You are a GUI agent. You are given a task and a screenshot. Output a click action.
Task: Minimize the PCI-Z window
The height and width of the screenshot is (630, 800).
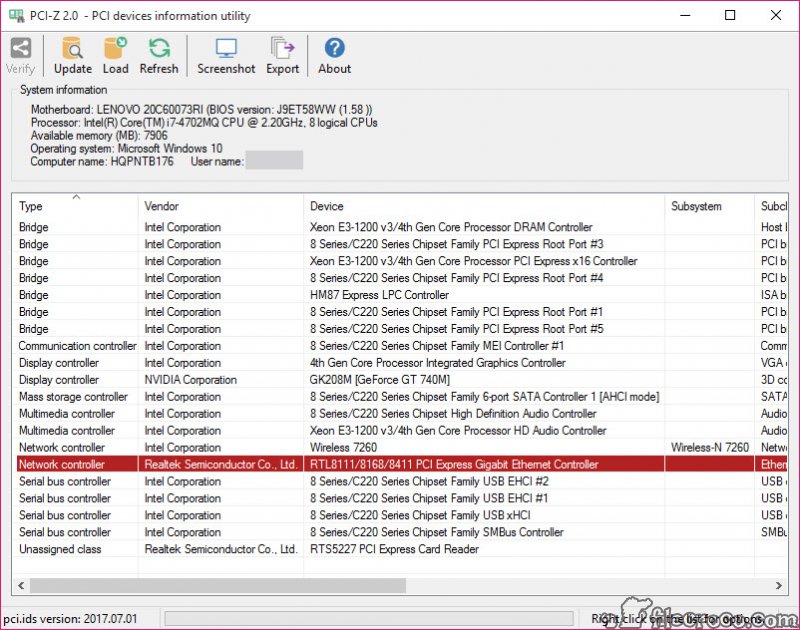[x=685, y=15]
